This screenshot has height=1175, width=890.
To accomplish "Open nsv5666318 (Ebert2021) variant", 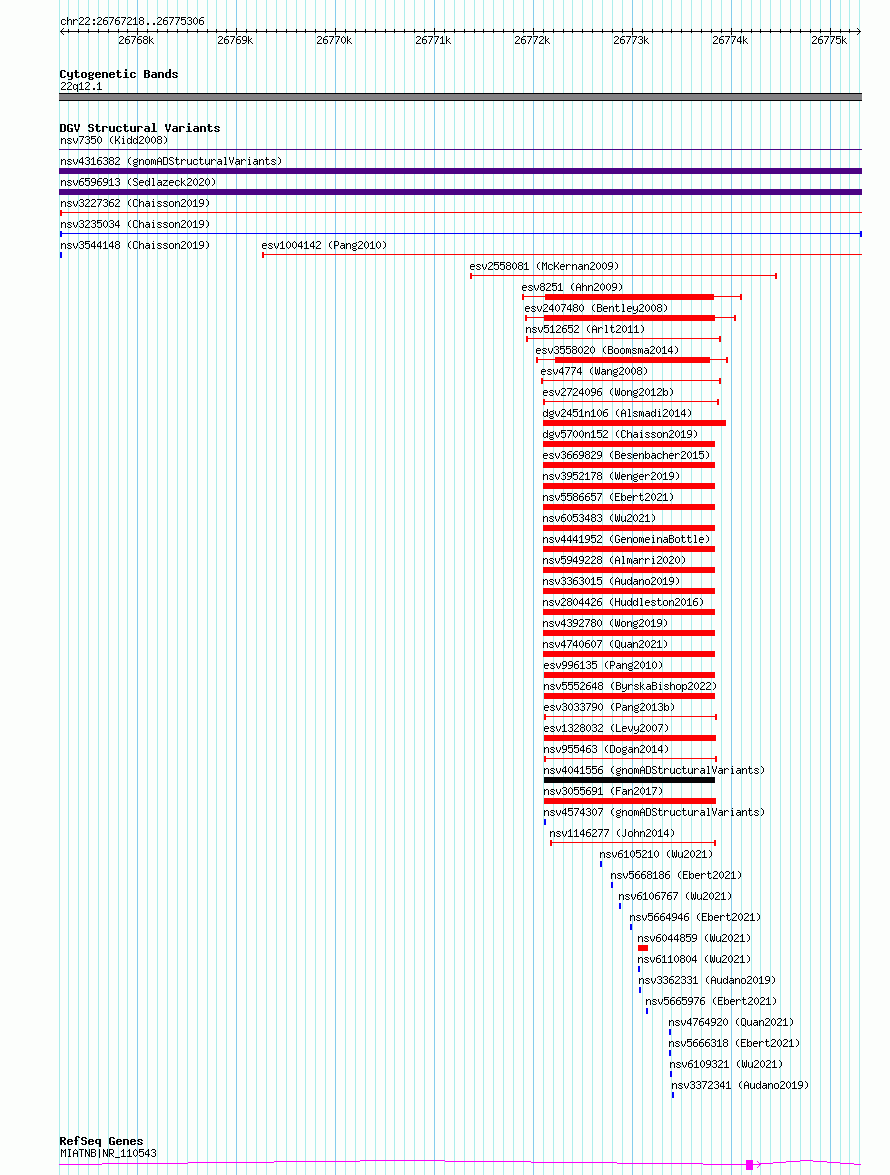I will [x=734, y=1042].
